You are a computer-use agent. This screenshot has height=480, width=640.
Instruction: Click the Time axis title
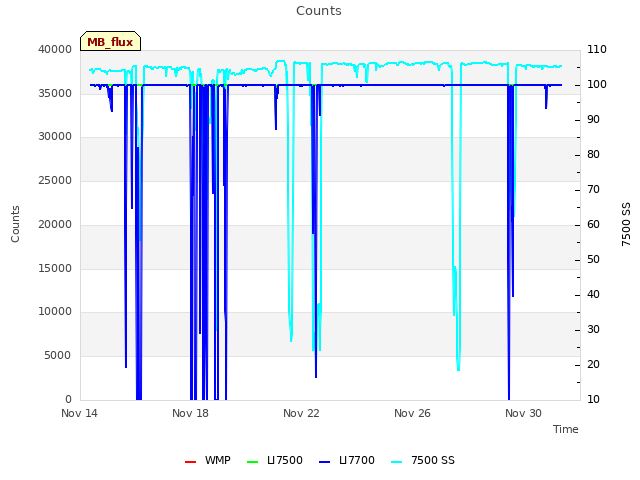coord(566,429)
